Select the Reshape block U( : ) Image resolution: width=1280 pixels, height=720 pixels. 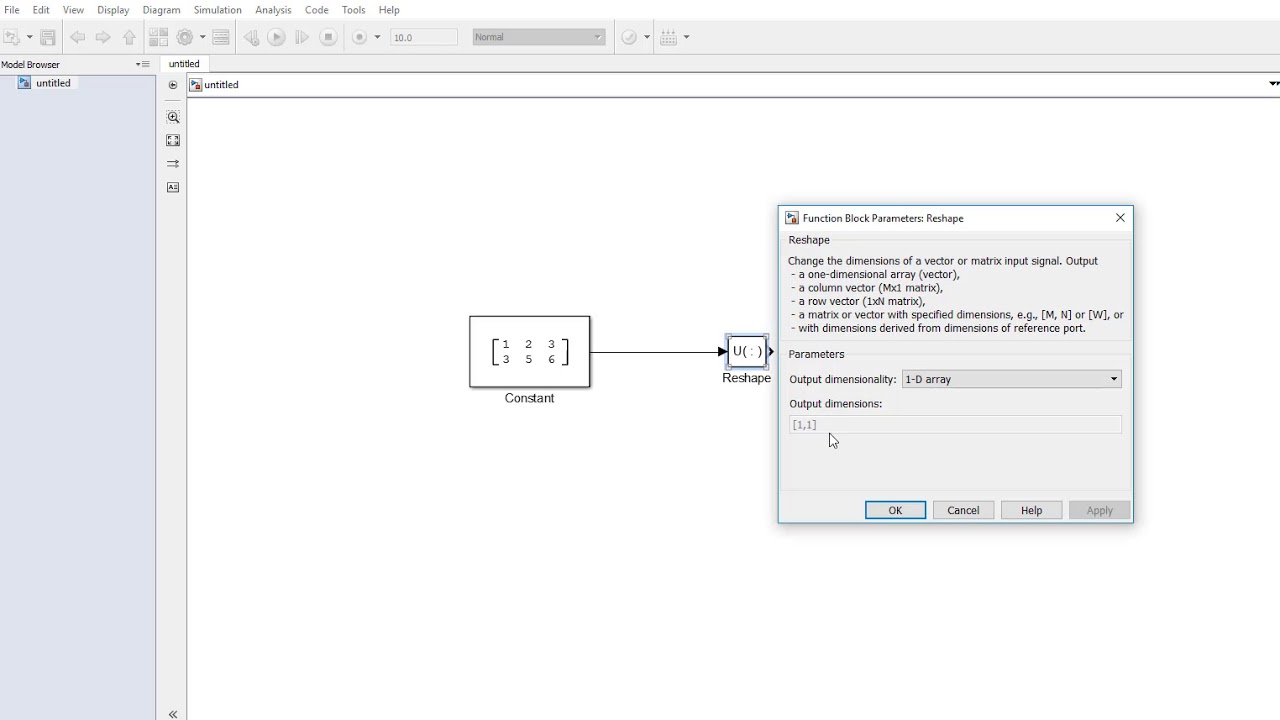pyautogui.click(x=747, y=351)
